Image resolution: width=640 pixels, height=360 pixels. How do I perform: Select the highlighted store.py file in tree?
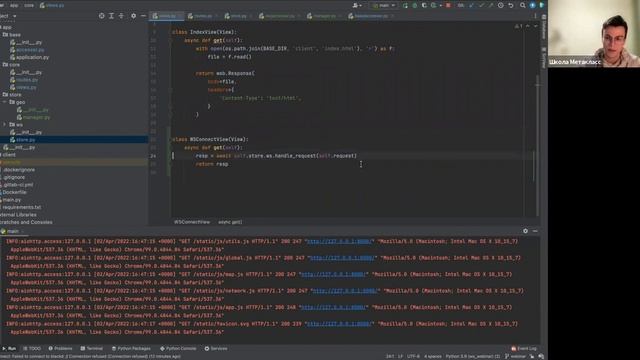click(74, 140)
